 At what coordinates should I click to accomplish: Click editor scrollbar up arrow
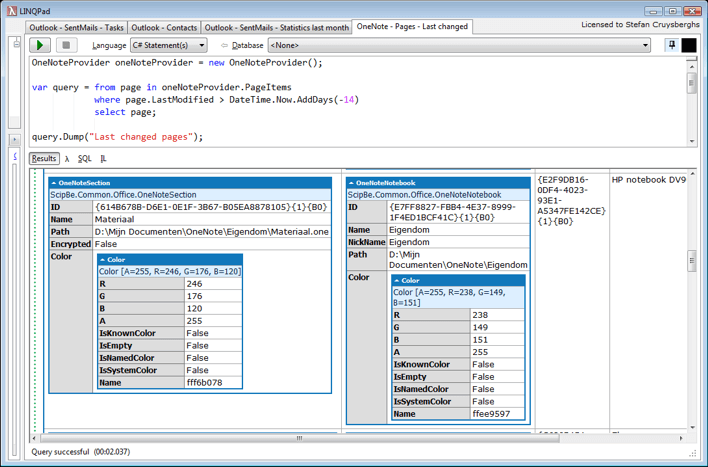(691, 66)
